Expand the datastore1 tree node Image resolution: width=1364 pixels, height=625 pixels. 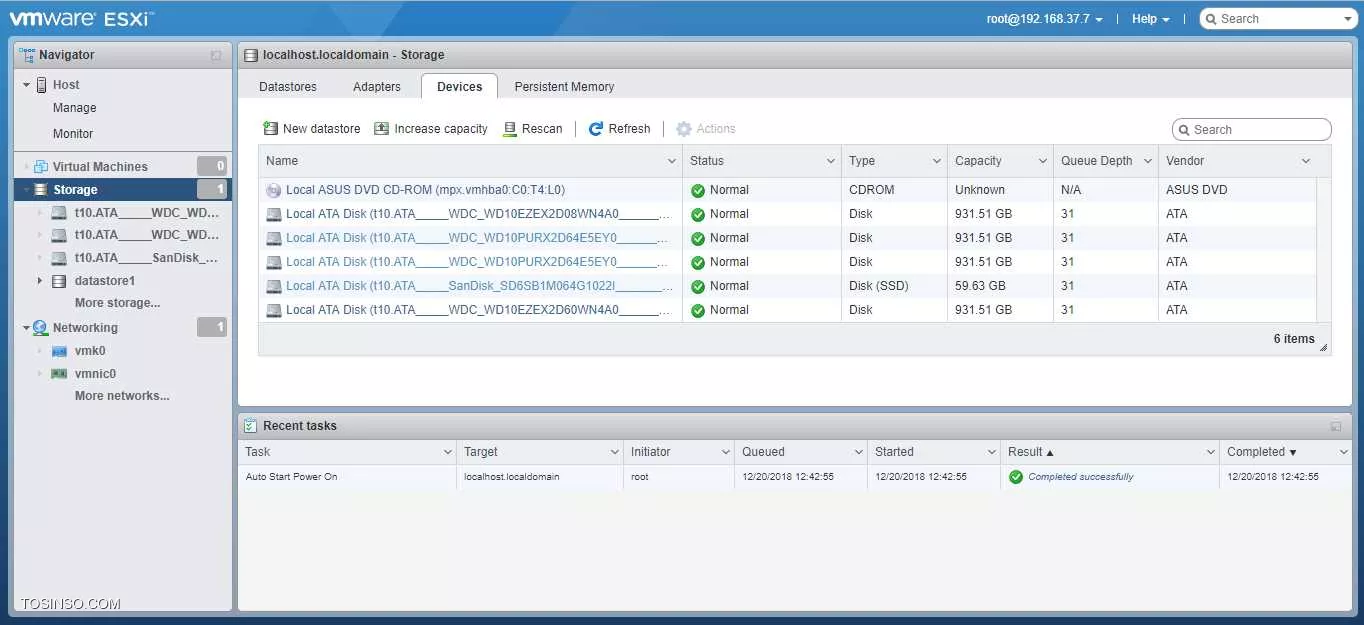pyautogui.click(x=40, y=281)
